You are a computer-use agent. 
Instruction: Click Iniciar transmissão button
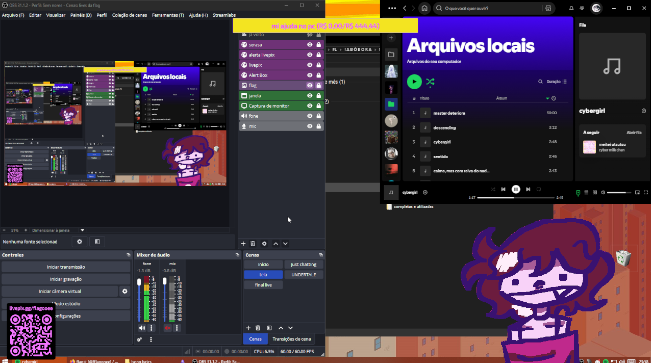click(66, 267)
